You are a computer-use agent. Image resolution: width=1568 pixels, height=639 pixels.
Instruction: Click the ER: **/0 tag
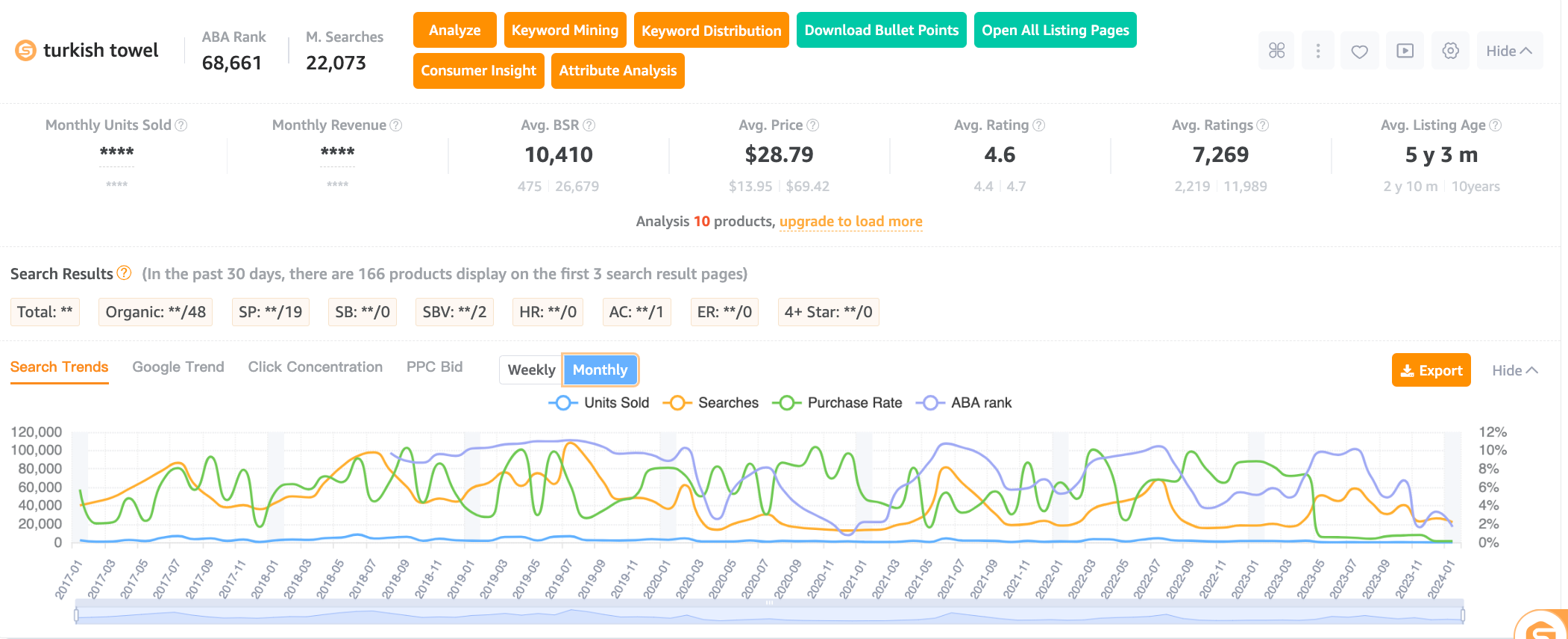(724, 311)
